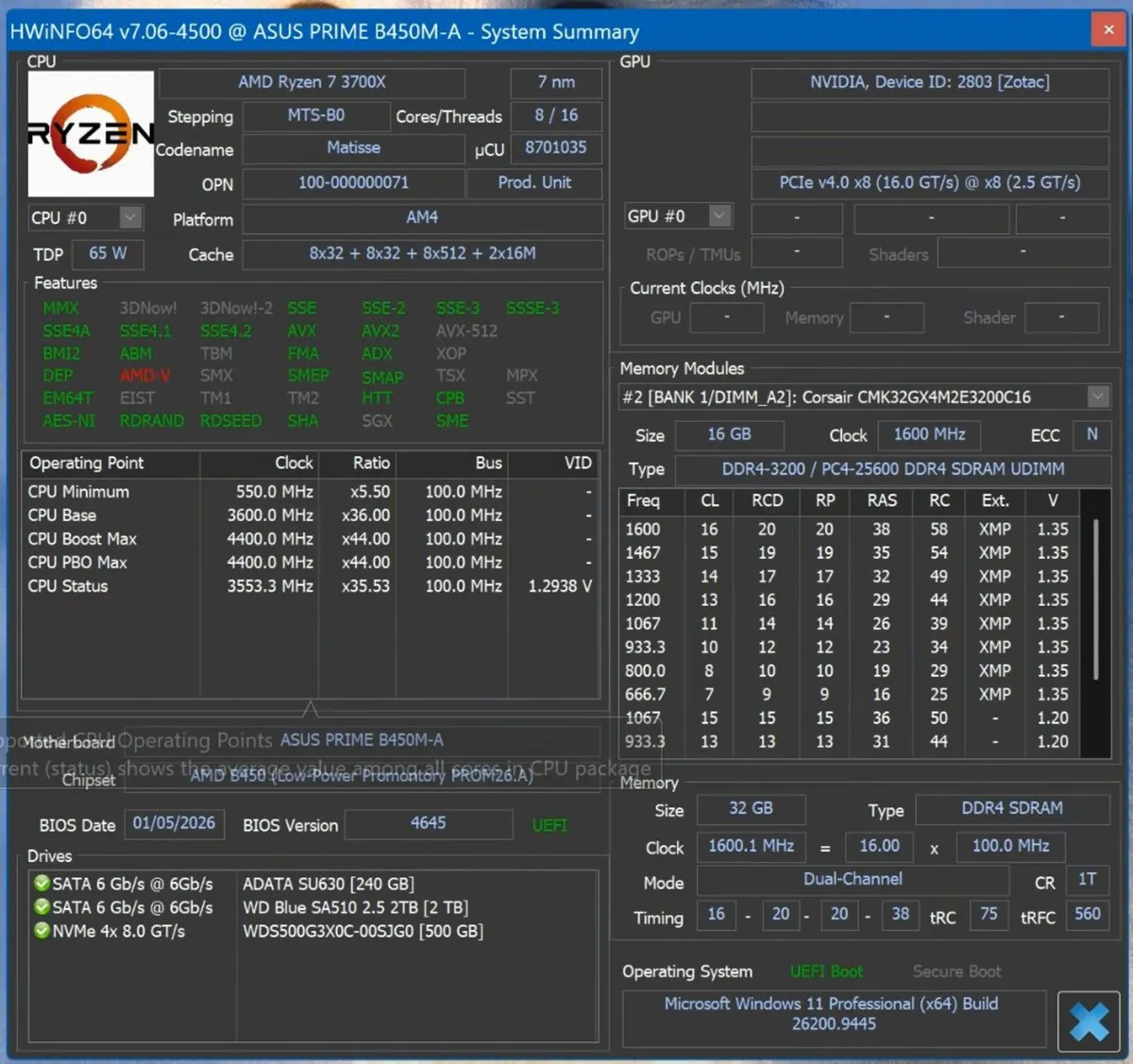This screenshot has height=1064, width=1133.
Task: Select the 1333 frequency timing row
Action: click(850, 577)
